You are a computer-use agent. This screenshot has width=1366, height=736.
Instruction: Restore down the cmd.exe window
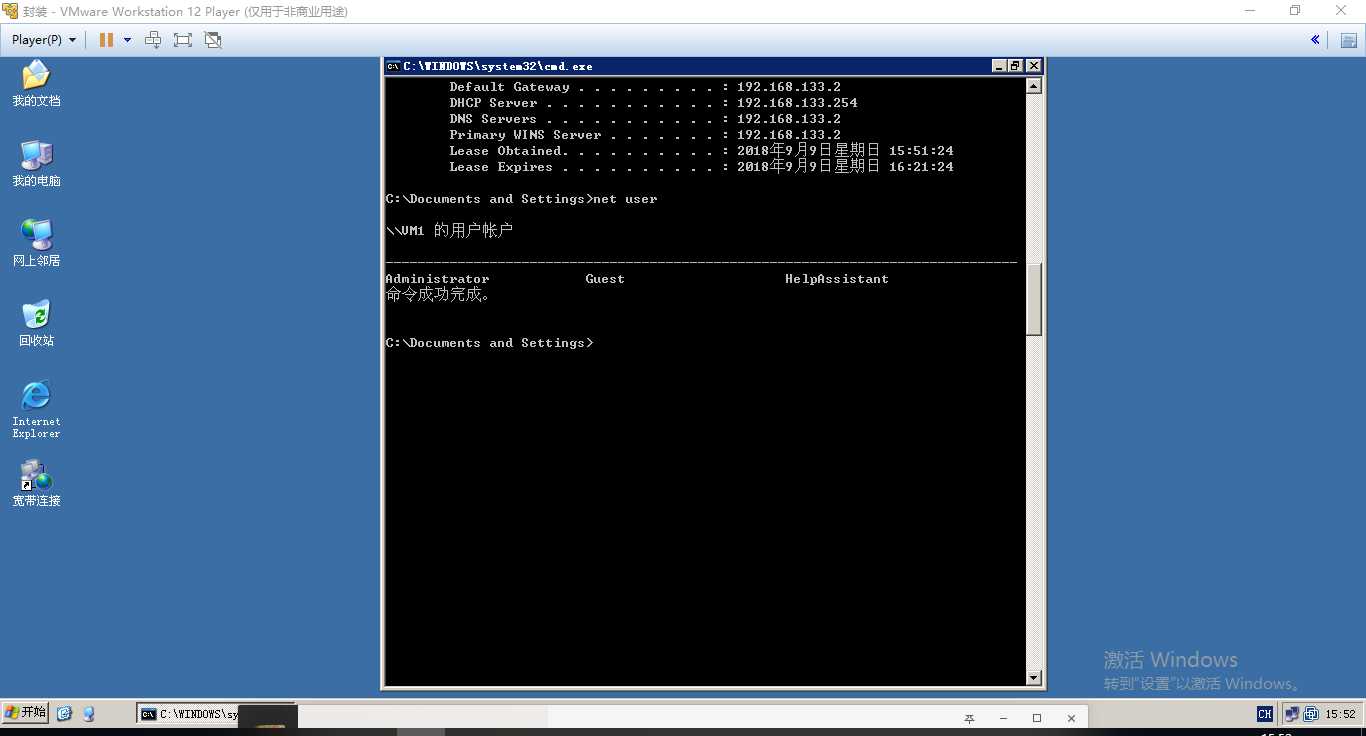tap(1016, 66)
